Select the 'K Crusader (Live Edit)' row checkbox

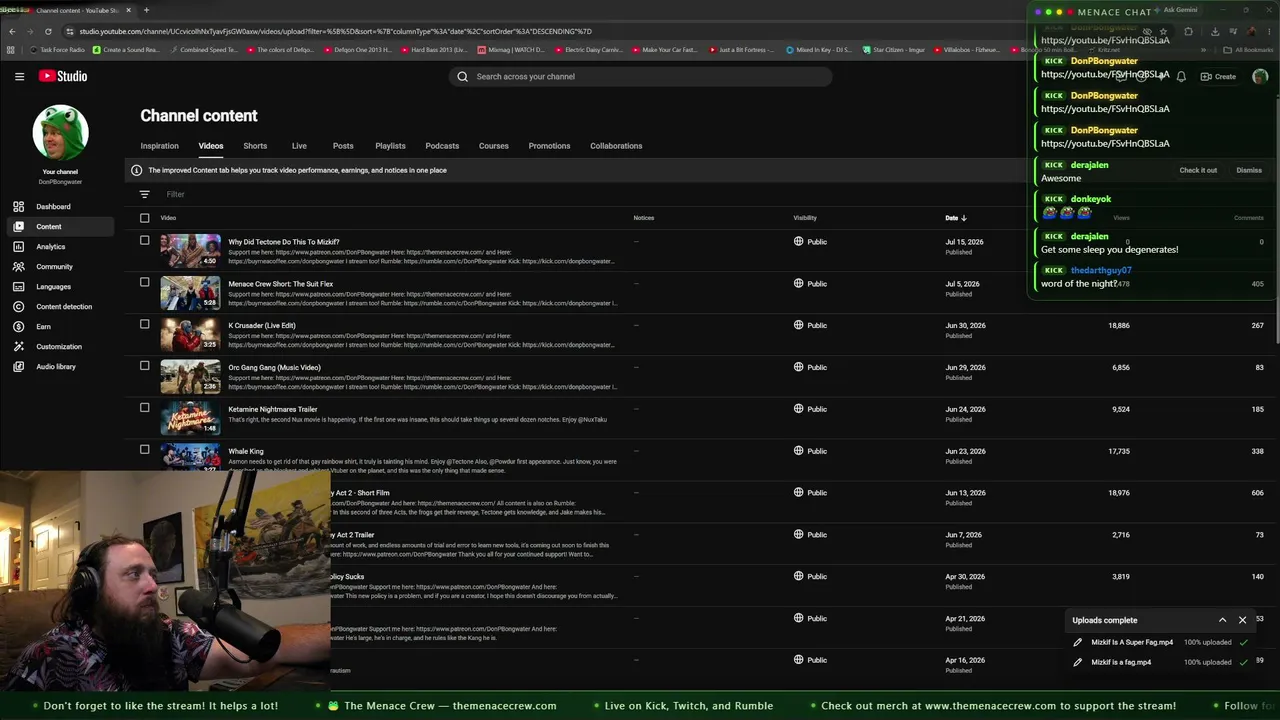(144, 324)
